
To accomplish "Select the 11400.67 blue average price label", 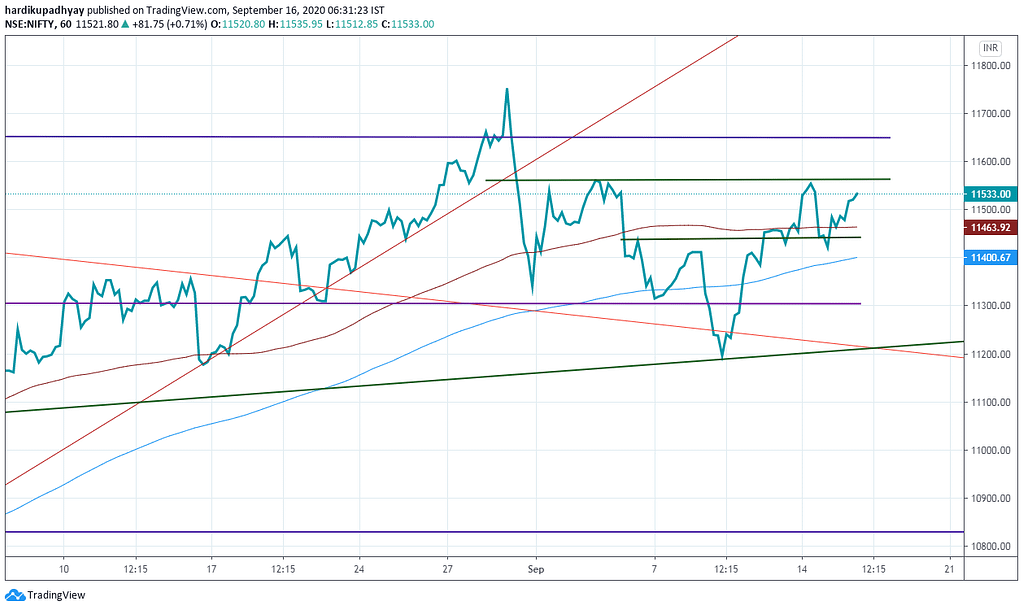I will pyautogui.click(x=990, y=258).
